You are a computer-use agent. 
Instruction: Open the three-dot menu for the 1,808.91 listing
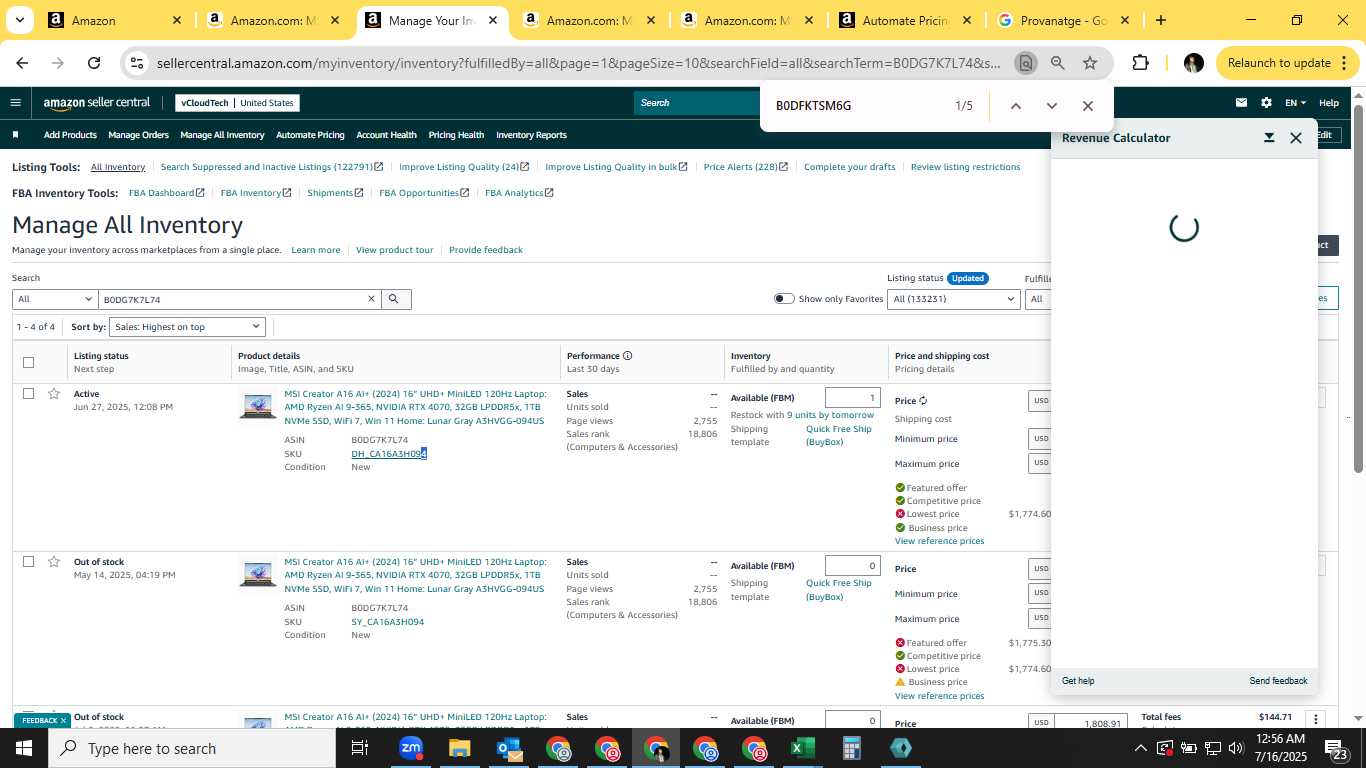point(1316,720)
